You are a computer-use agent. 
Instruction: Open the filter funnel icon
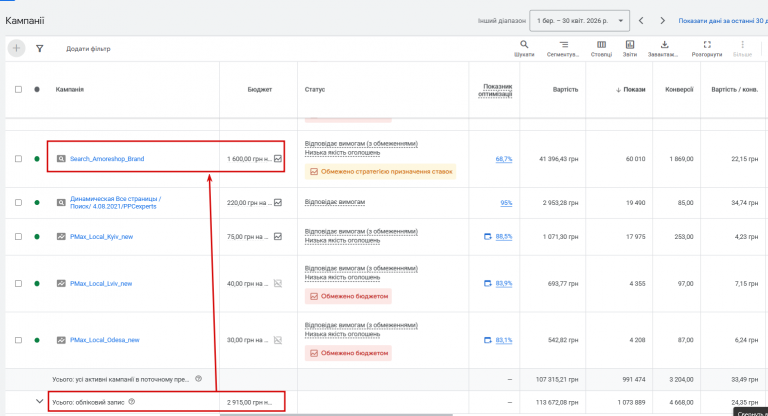40,49
